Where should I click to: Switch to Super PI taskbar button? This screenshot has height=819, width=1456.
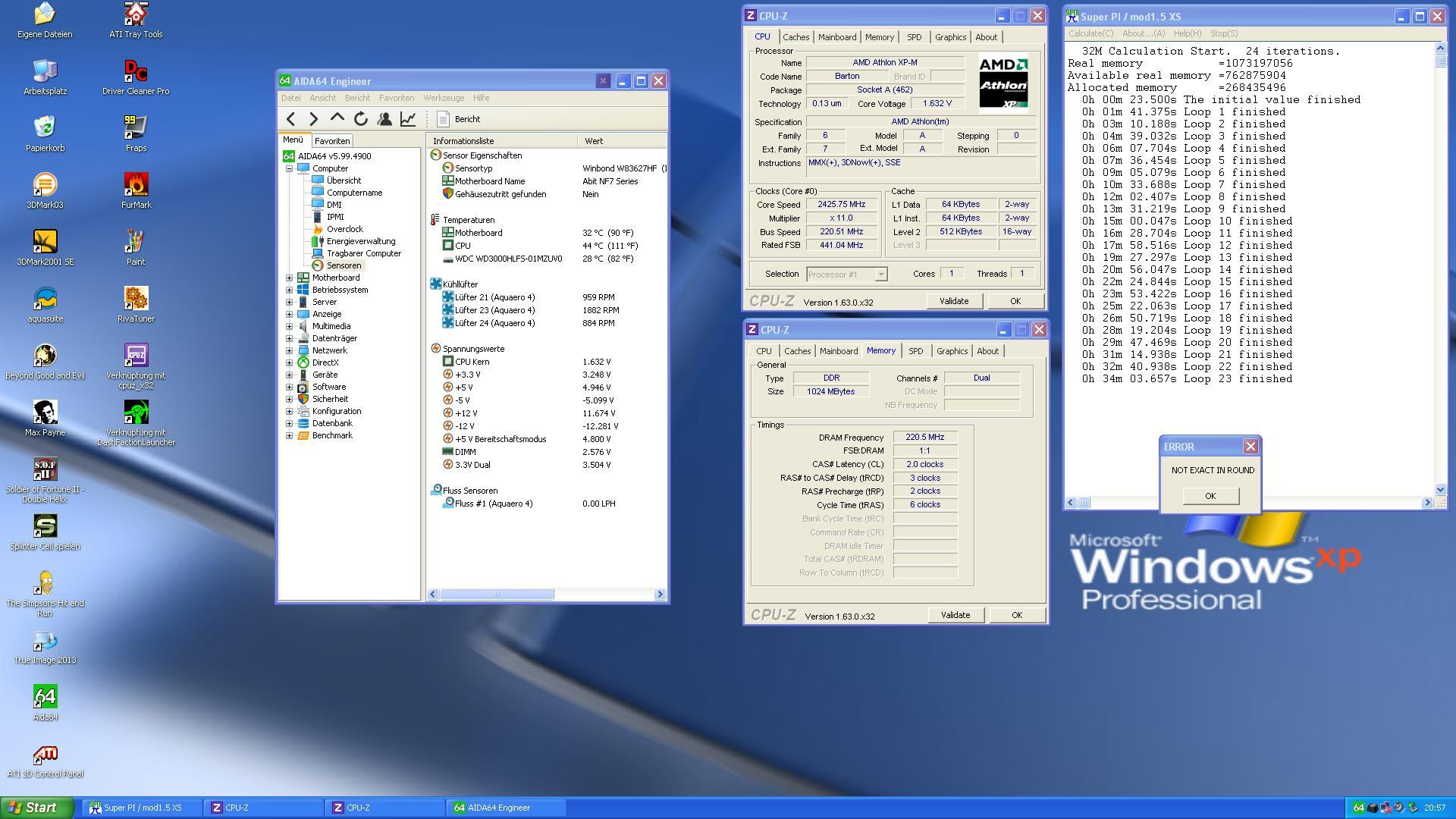point(142,808)
